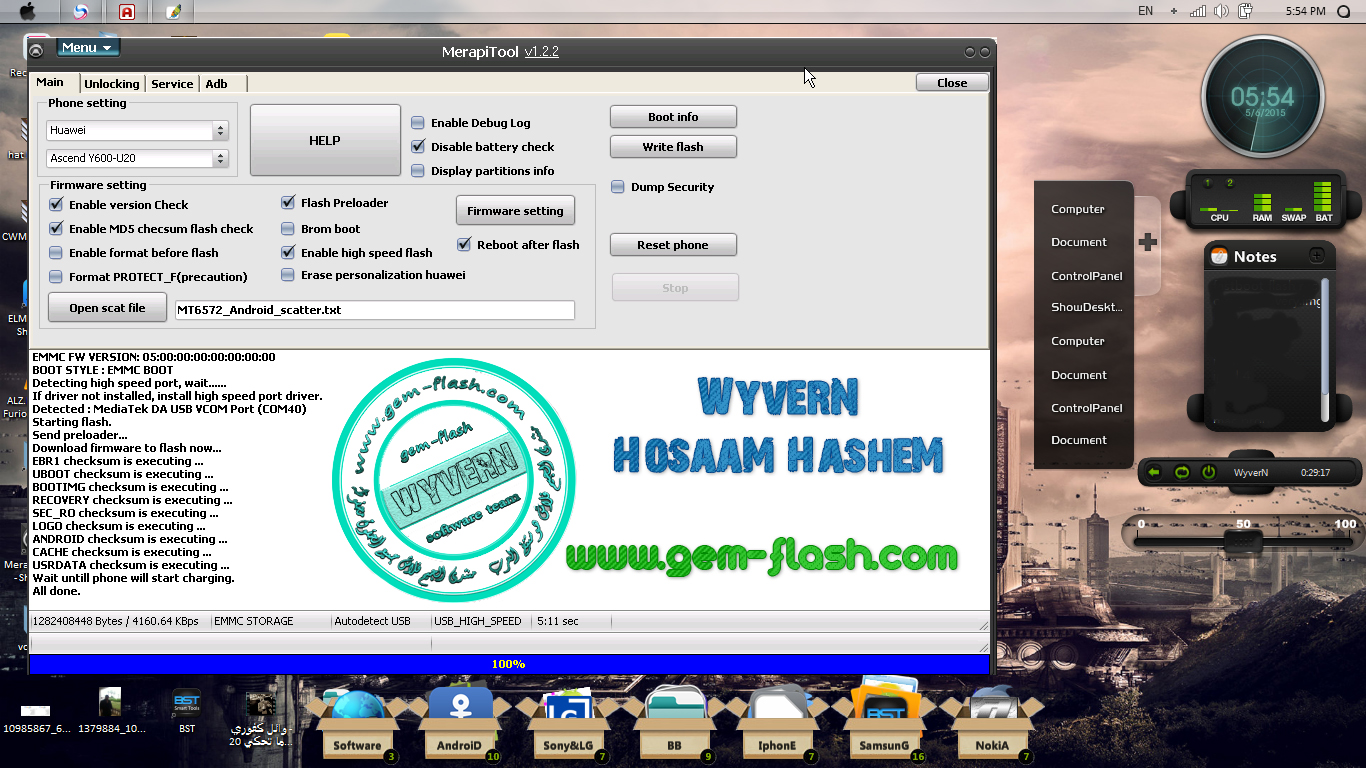Click the Reset phone button
This screenshot has height=768, width=1366.
[673, 245]
